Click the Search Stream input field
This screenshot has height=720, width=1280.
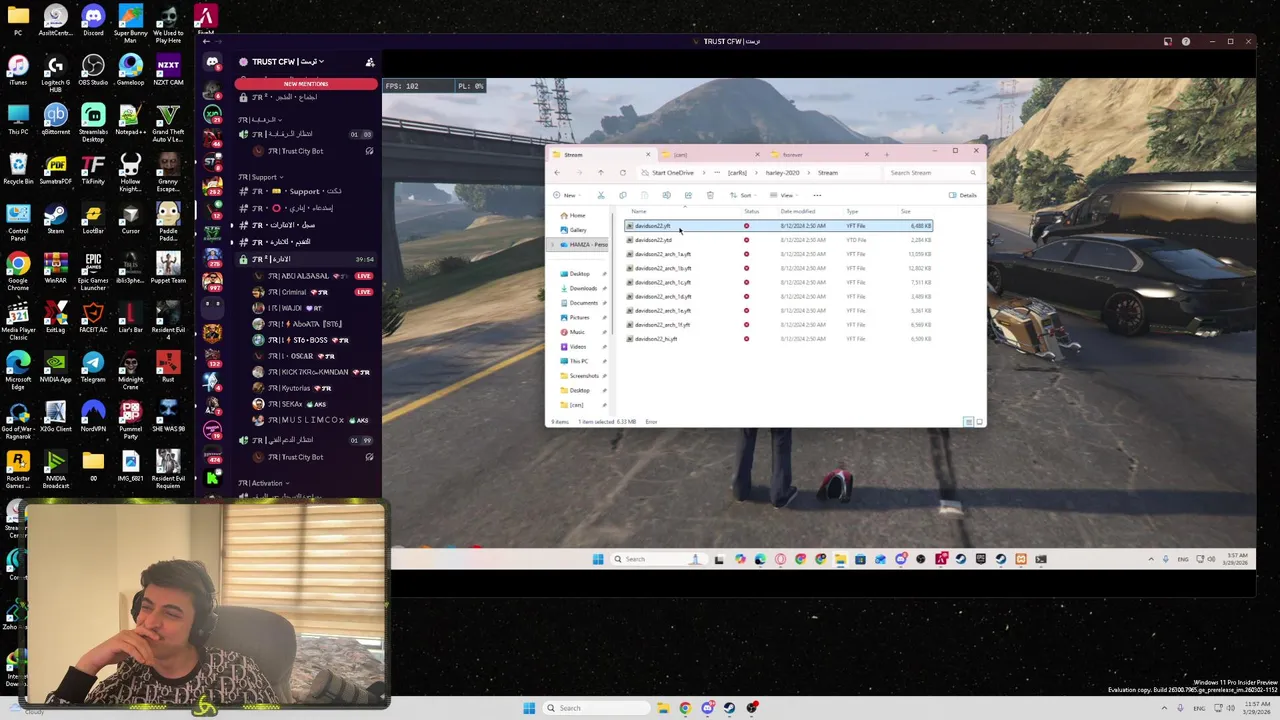point(933,172)
